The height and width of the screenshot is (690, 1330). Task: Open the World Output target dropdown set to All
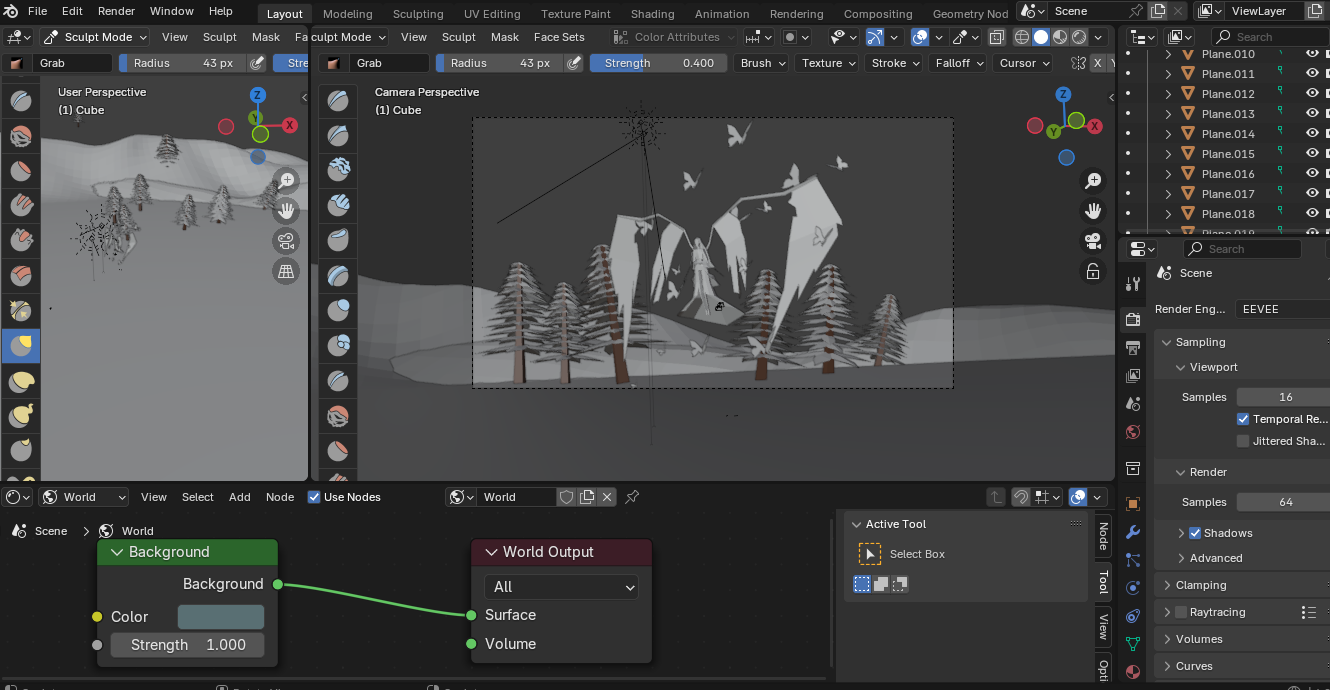560,587
